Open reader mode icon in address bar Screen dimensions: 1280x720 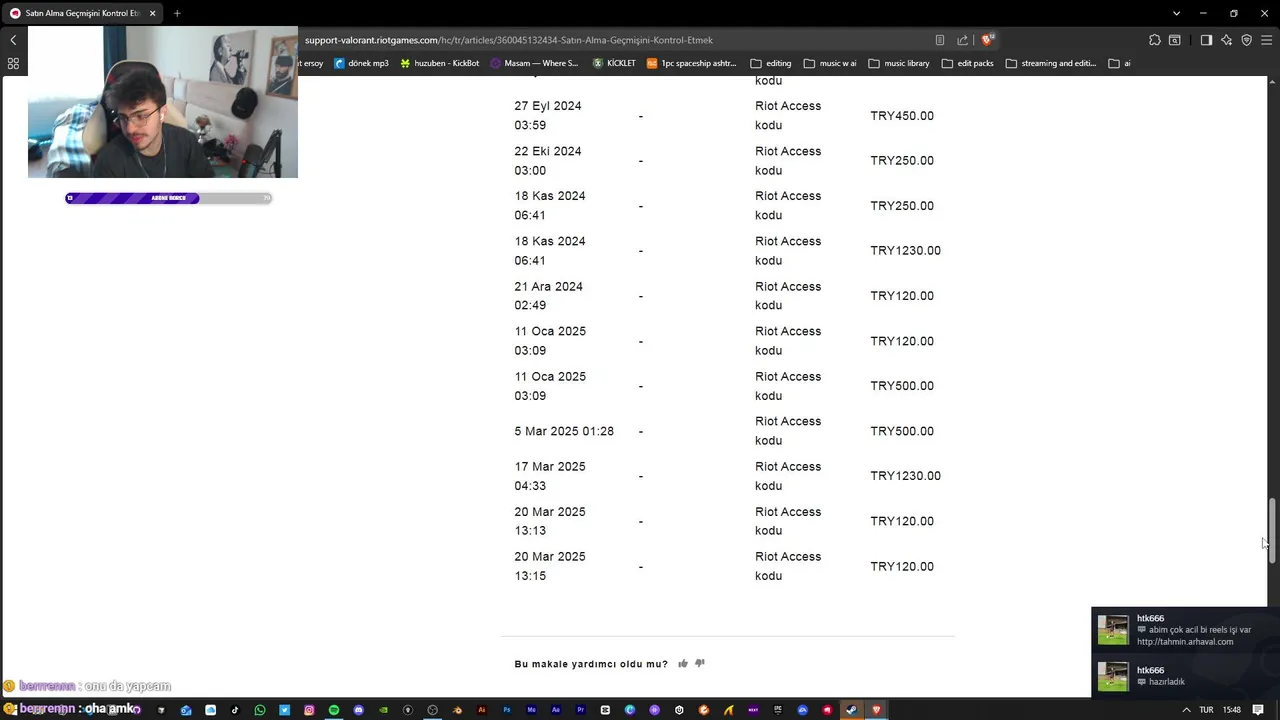pos(940,40)
